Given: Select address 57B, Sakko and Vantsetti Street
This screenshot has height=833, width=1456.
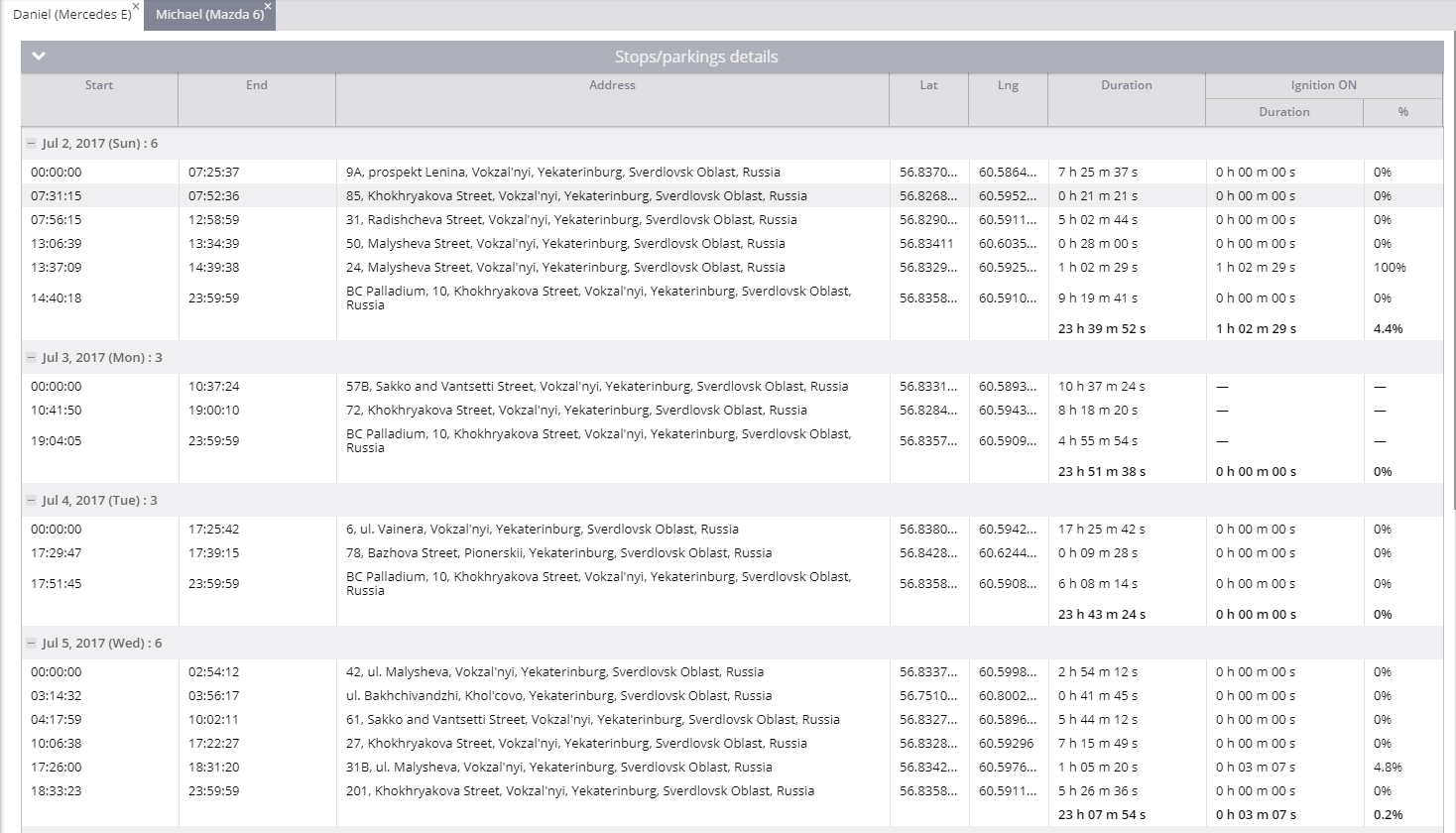Looking at the screenshot, I should [x=597, y=387].
